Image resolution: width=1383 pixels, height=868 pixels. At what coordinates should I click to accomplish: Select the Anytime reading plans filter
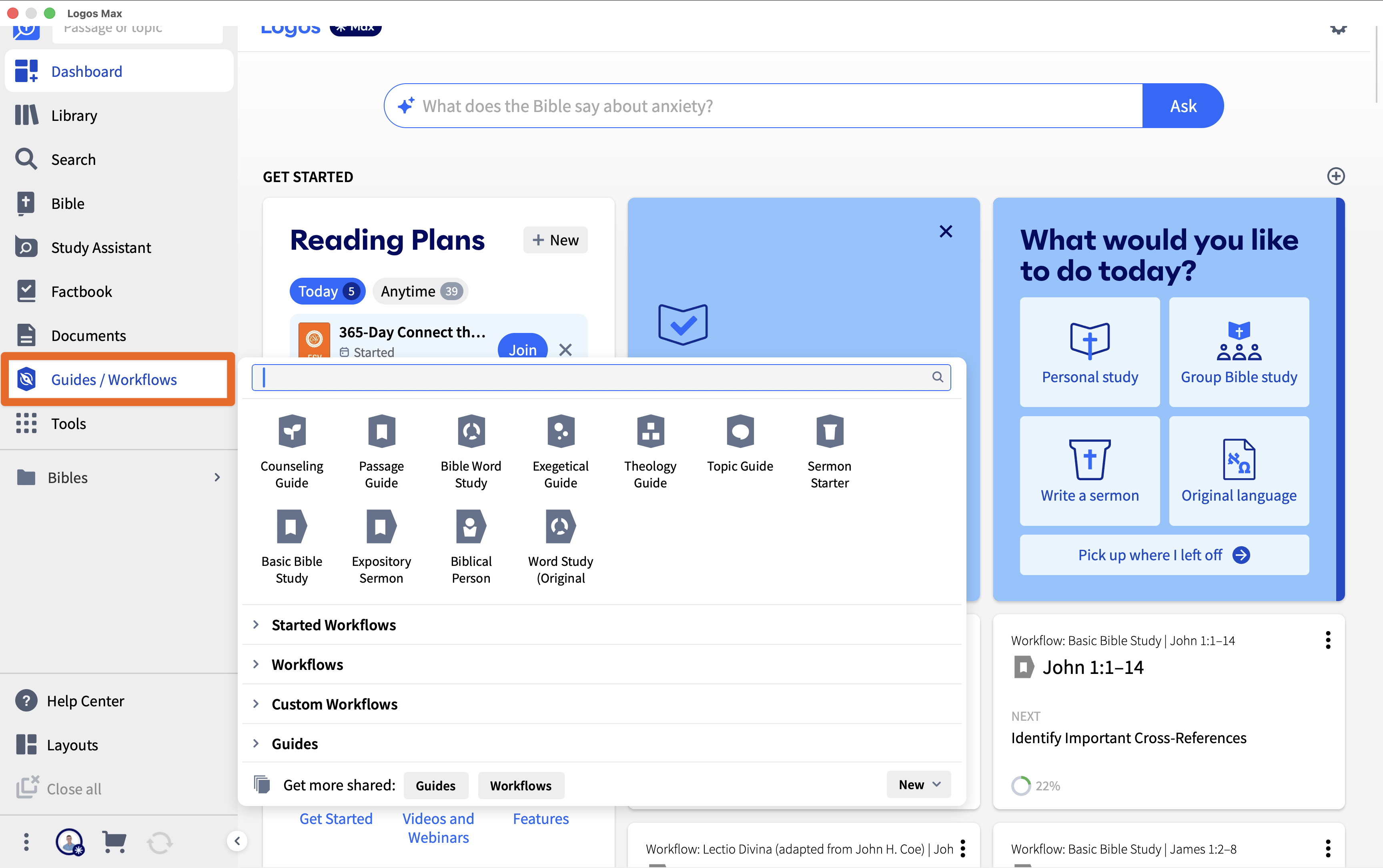pyautogui.click(x=420, y=291)
